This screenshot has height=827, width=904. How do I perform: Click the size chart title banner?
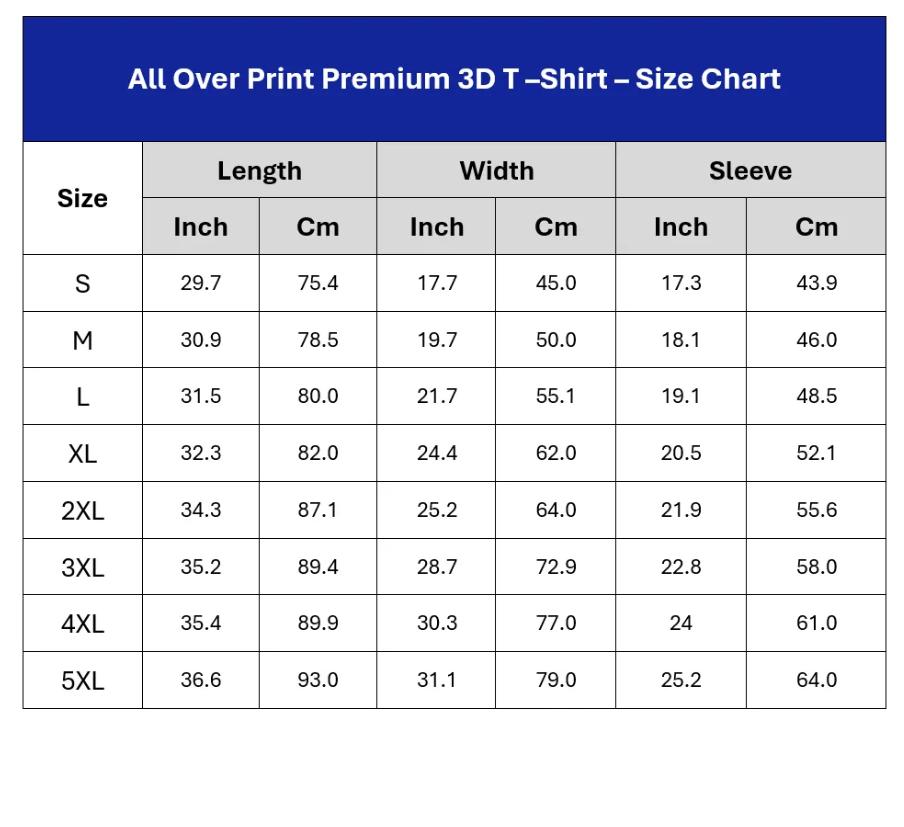(x=454, y=79)
